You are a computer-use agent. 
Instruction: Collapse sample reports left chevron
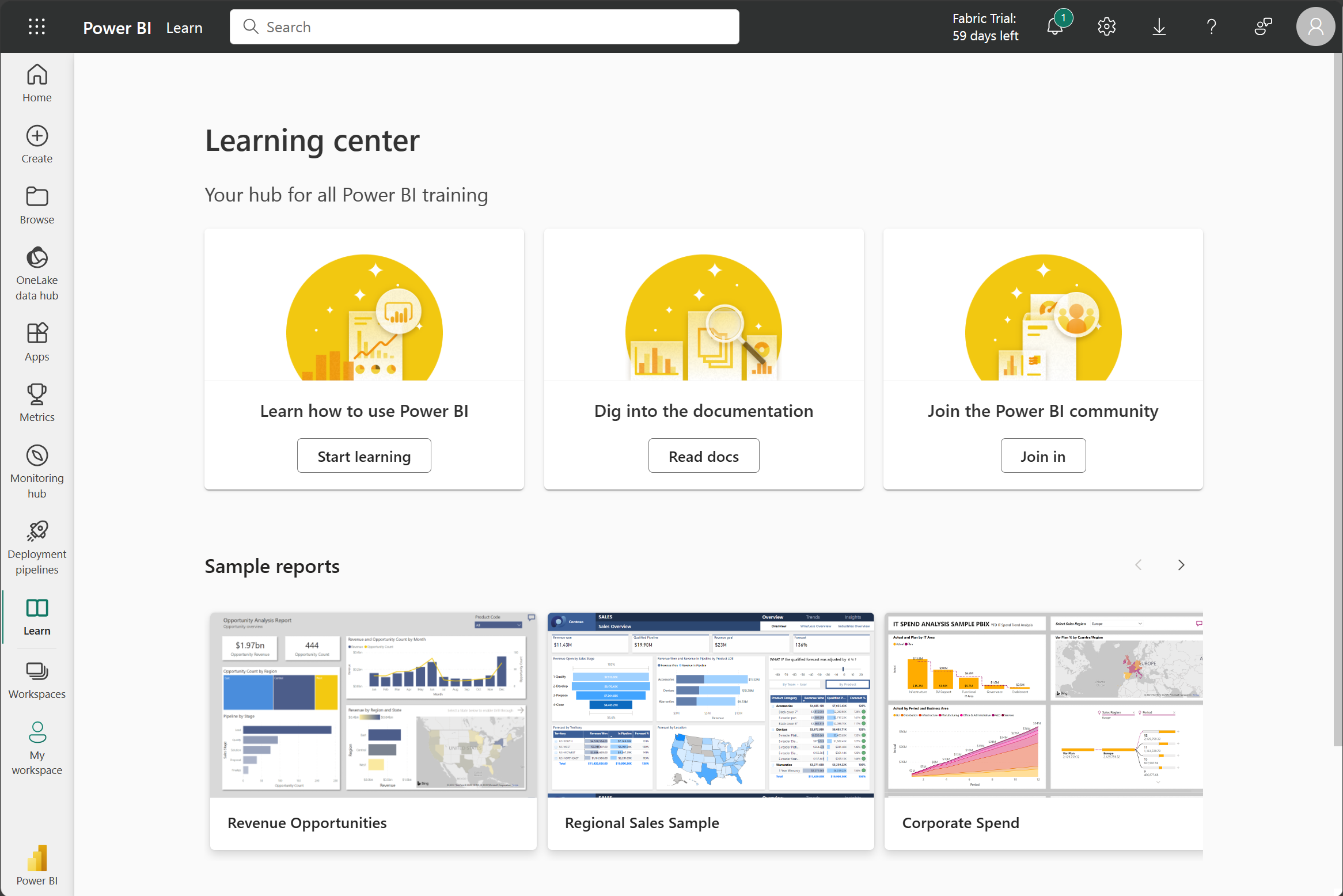pyautogui.click(x=1138, y=565)
